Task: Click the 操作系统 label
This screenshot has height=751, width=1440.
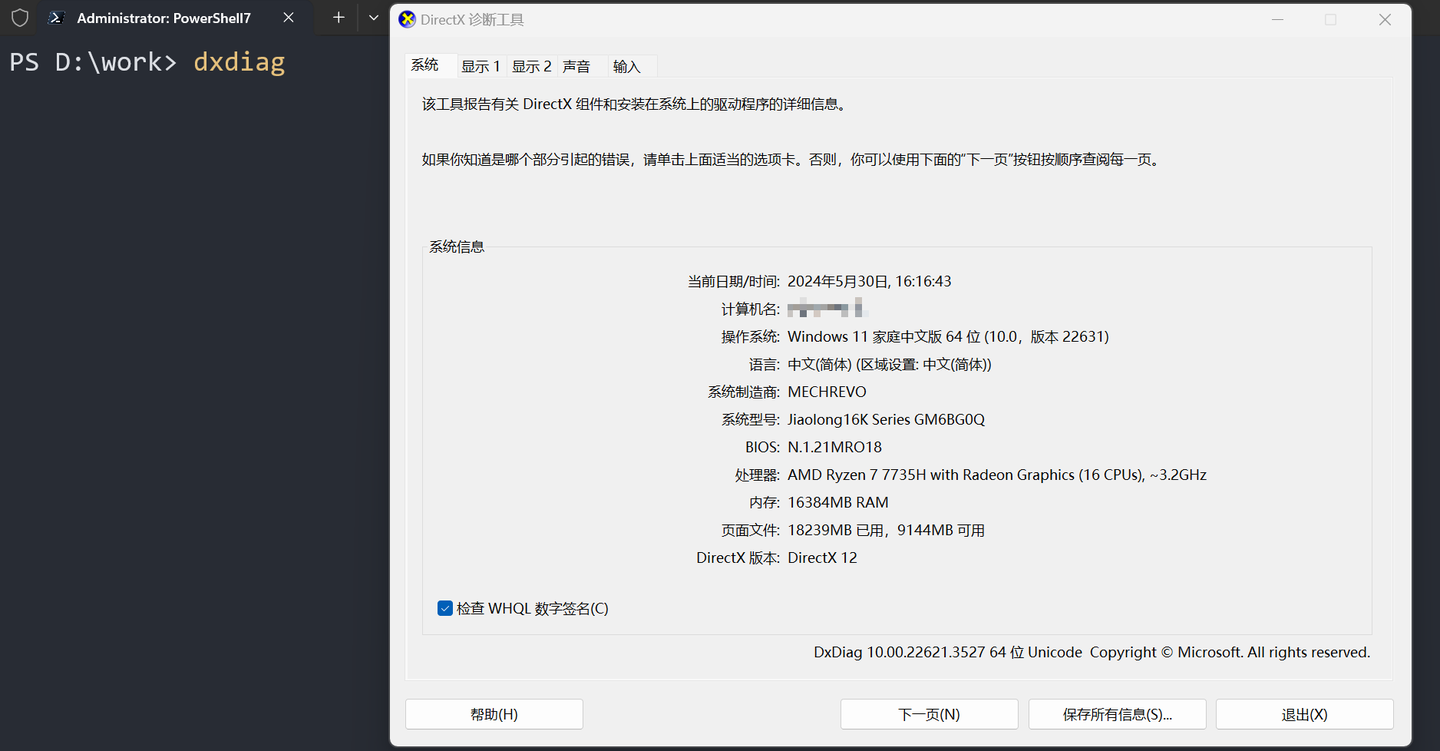Action: [750, 337]
